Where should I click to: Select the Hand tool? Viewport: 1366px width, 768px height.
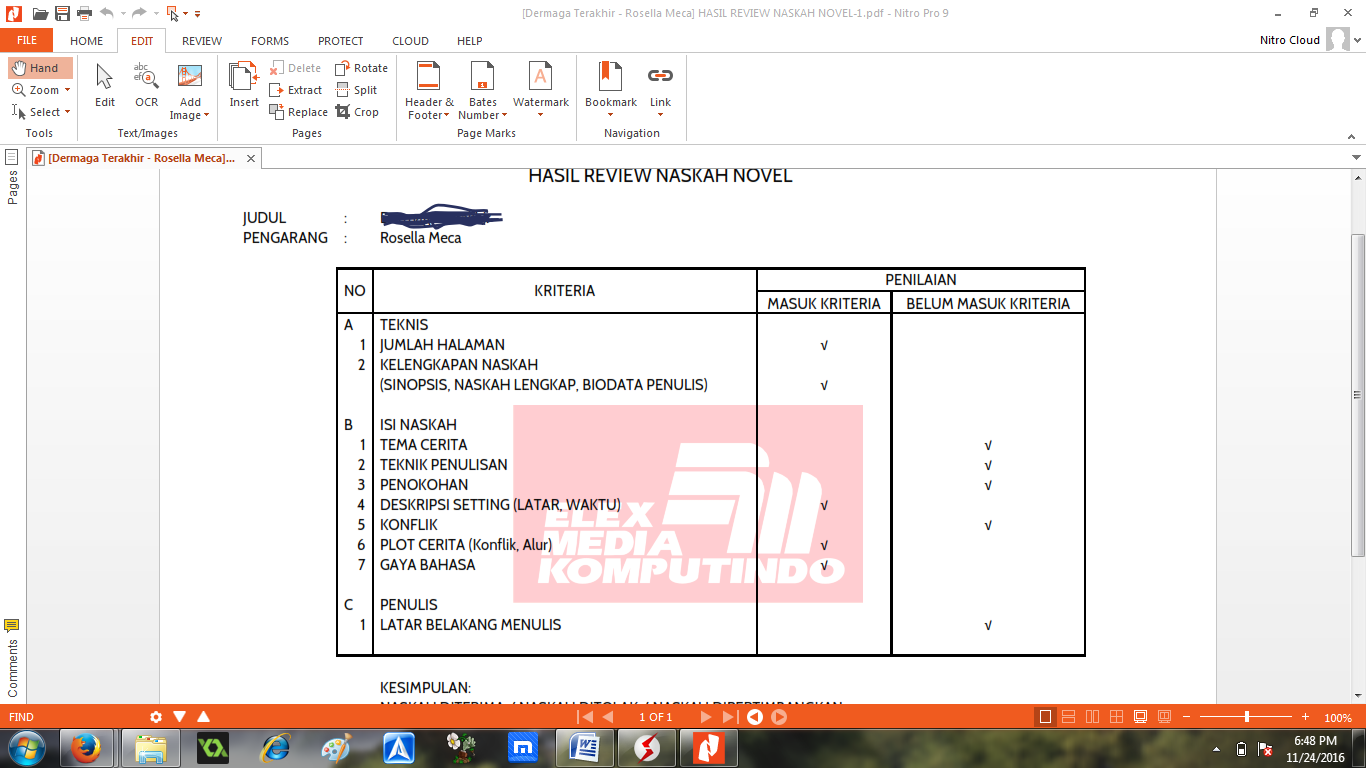coord(40,68)
